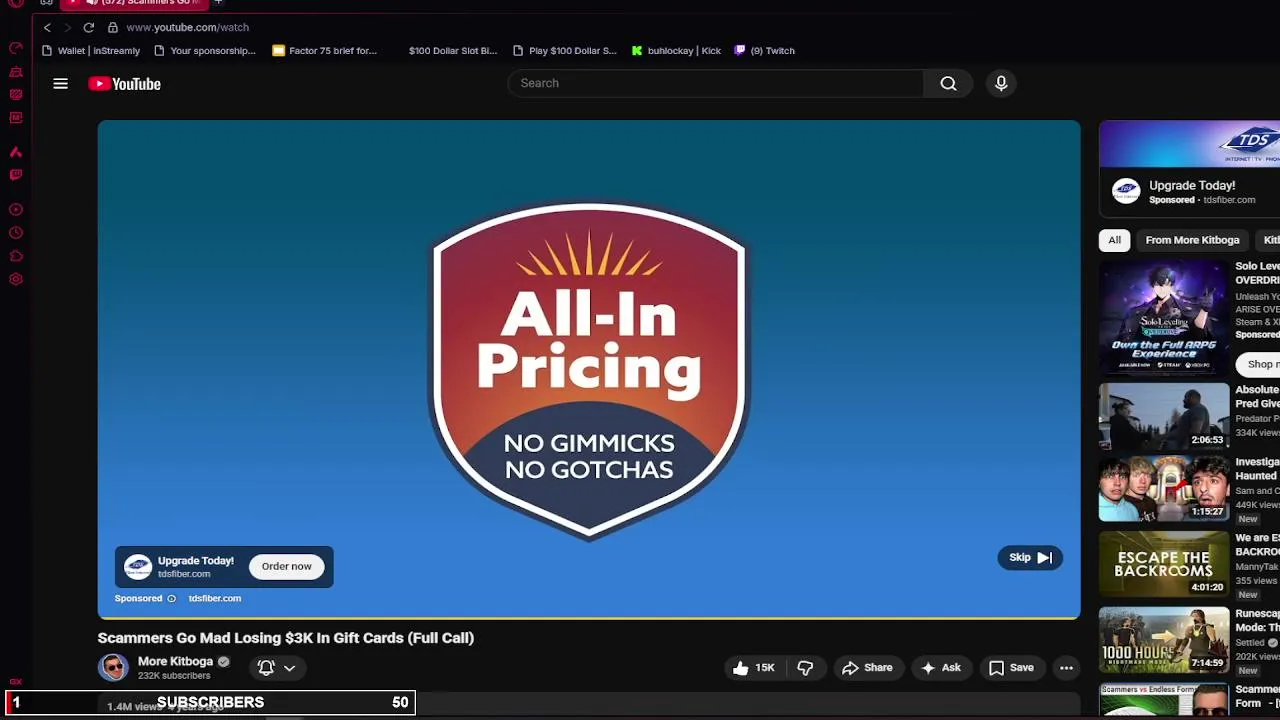
Task: Open sidebar settings gear
Action: point(16,279)
